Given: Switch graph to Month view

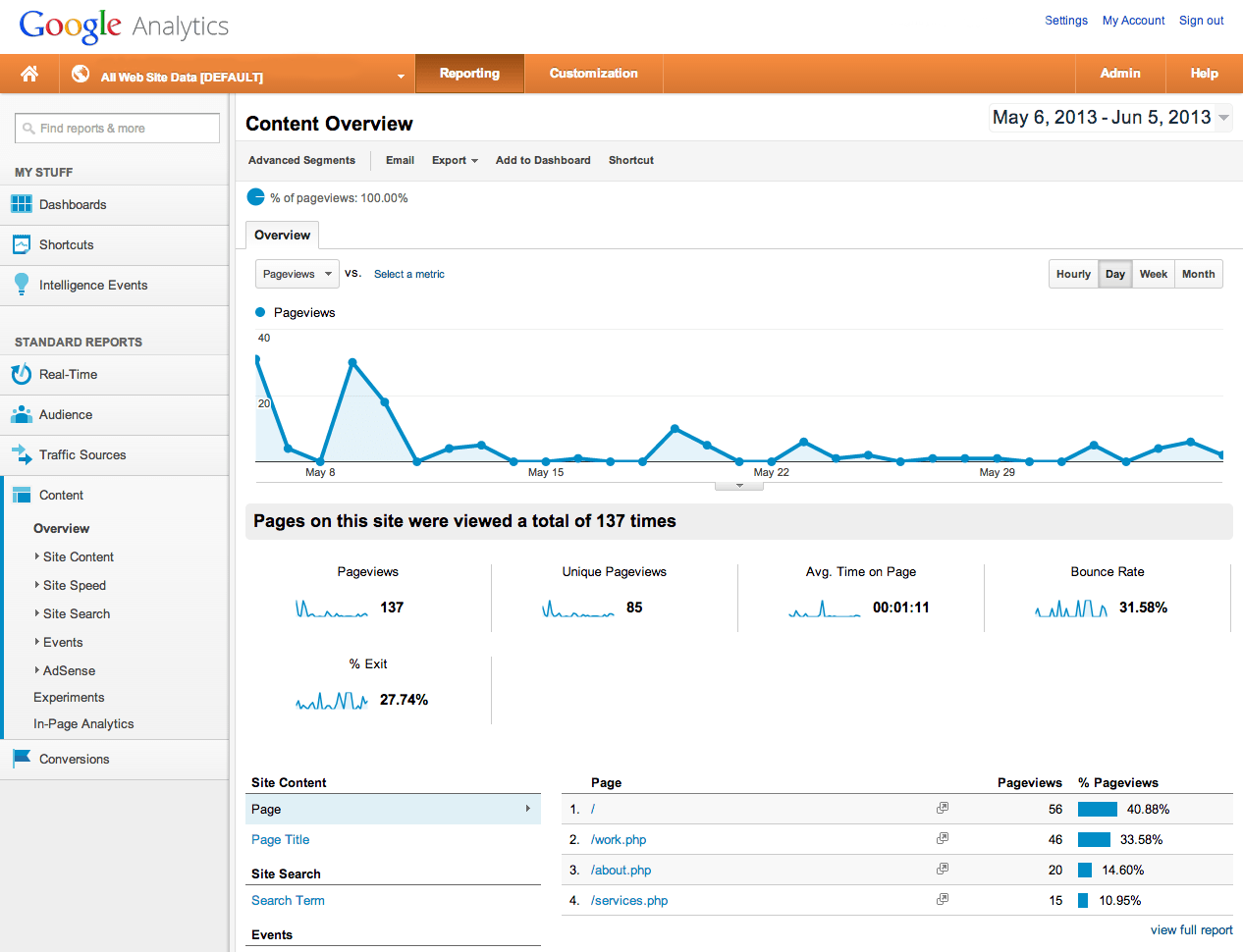Looking at the screenshot, I should (x=1198, y=274).
